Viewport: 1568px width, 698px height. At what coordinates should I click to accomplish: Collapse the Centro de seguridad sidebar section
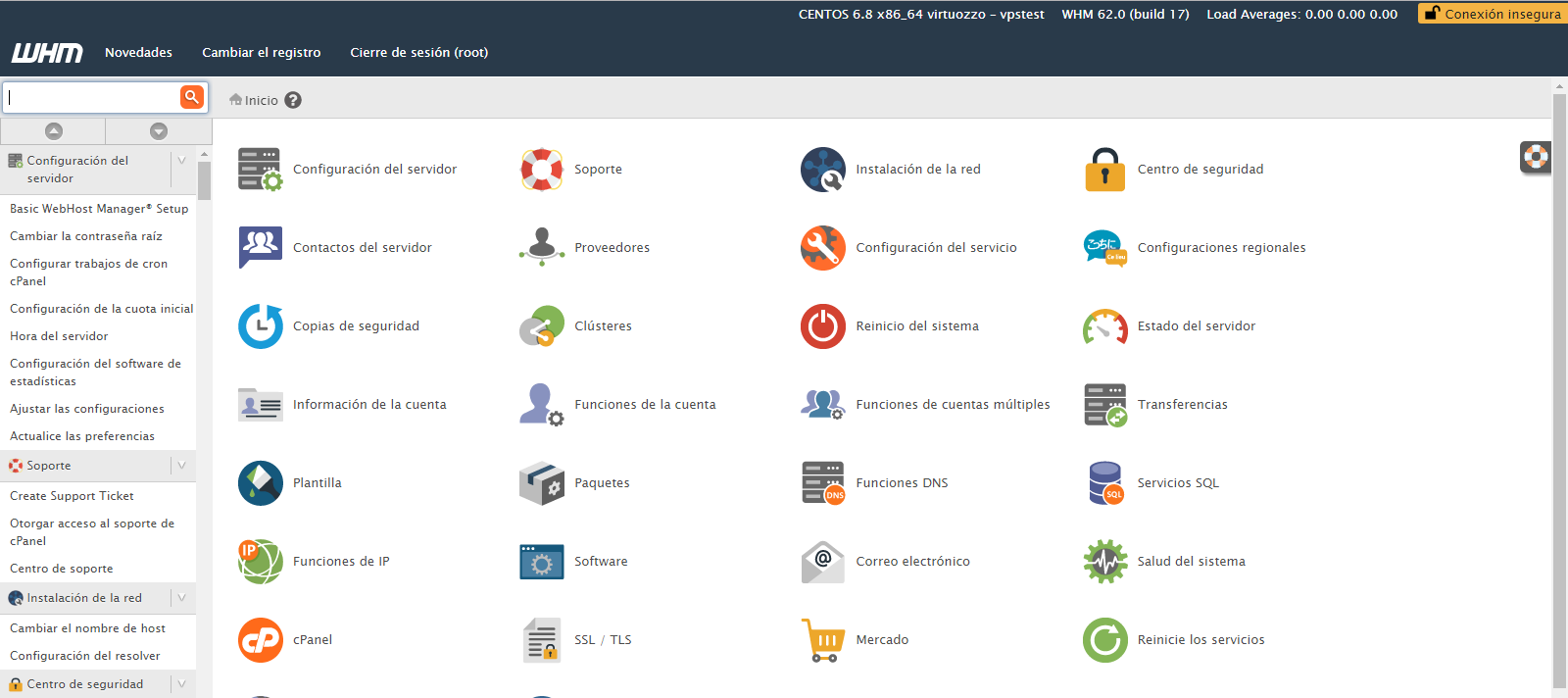(182, 684)
